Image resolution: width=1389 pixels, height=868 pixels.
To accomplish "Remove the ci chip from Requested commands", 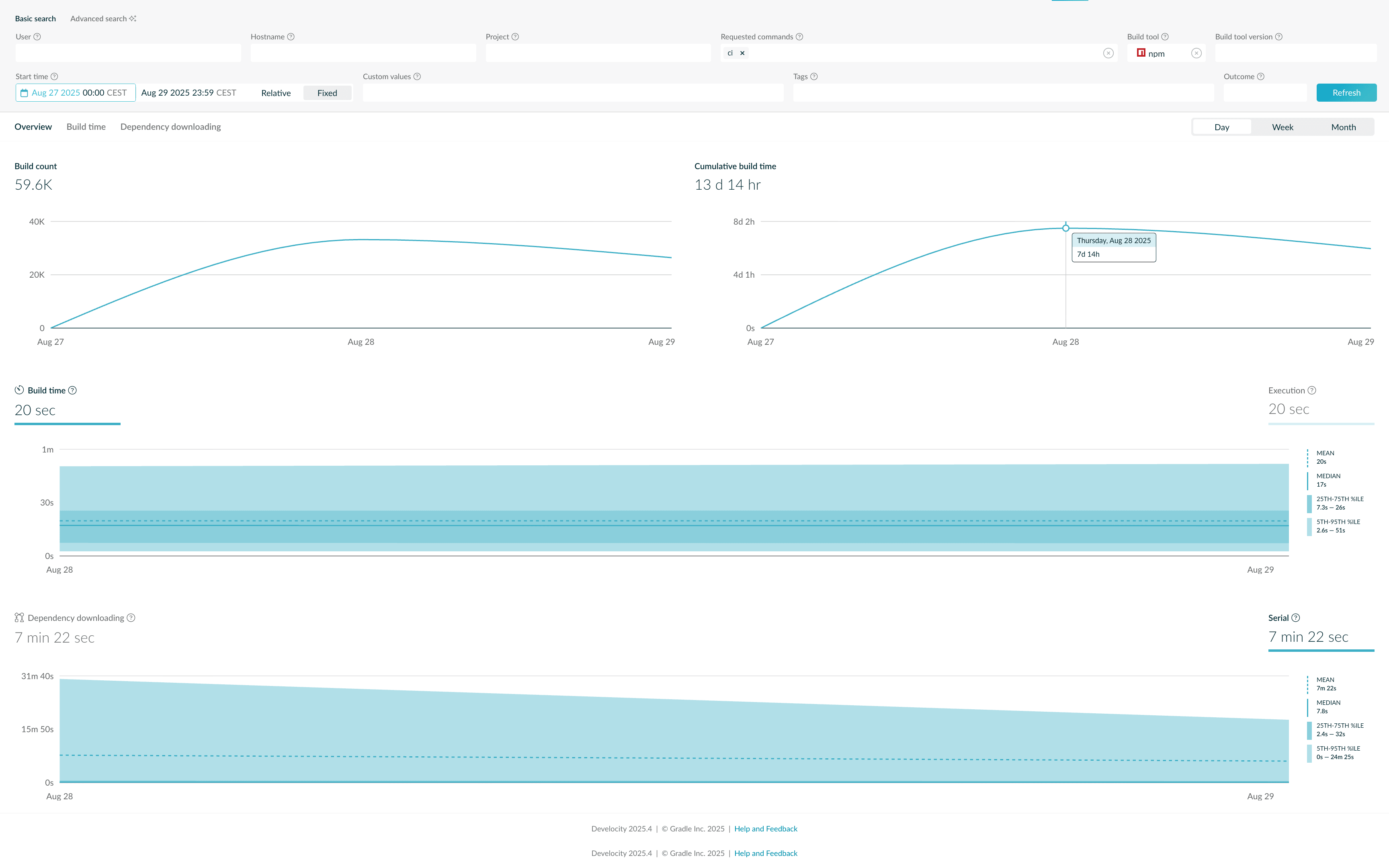I will (x=742, y=53).
